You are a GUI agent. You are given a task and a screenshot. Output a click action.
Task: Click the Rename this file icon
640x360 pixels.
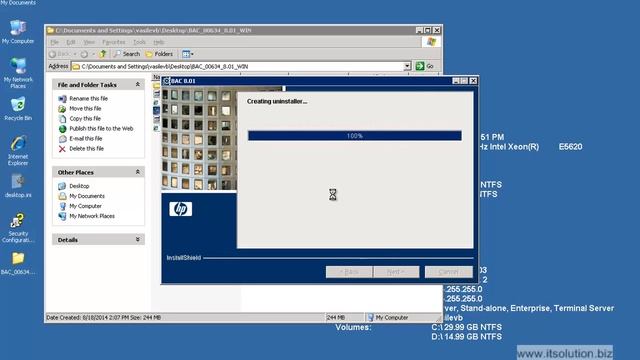point(62,98)
